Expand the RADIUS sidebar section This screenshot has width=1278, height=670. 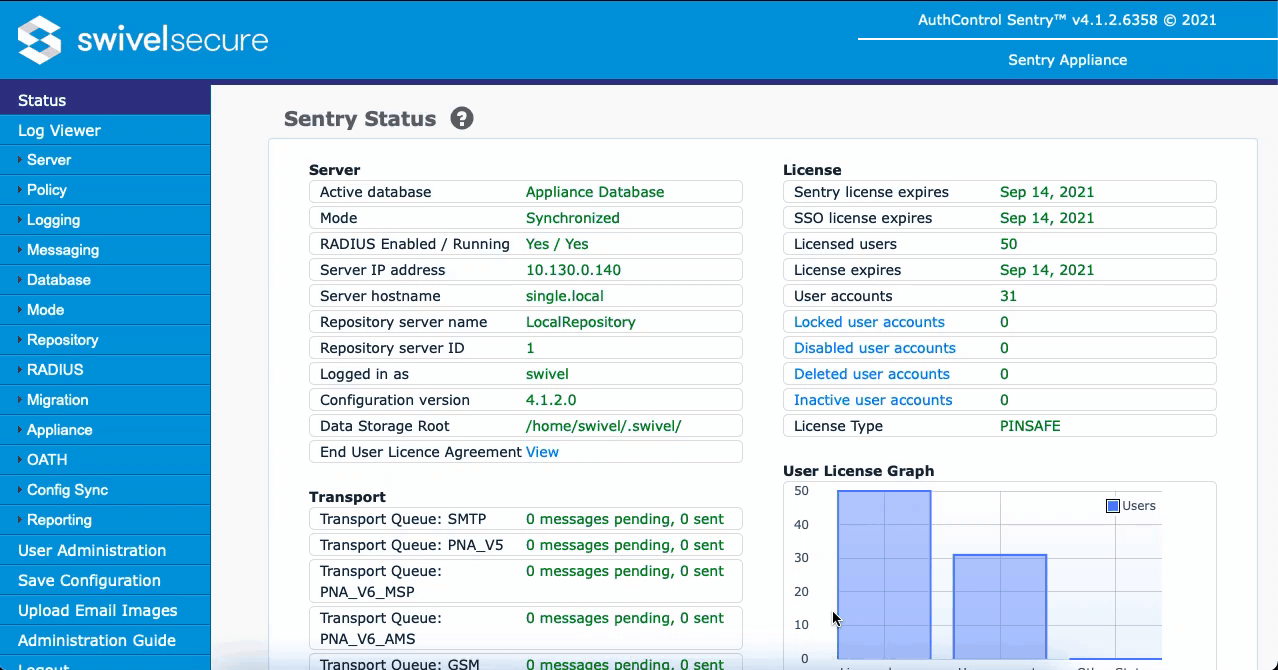coord(55,370)
